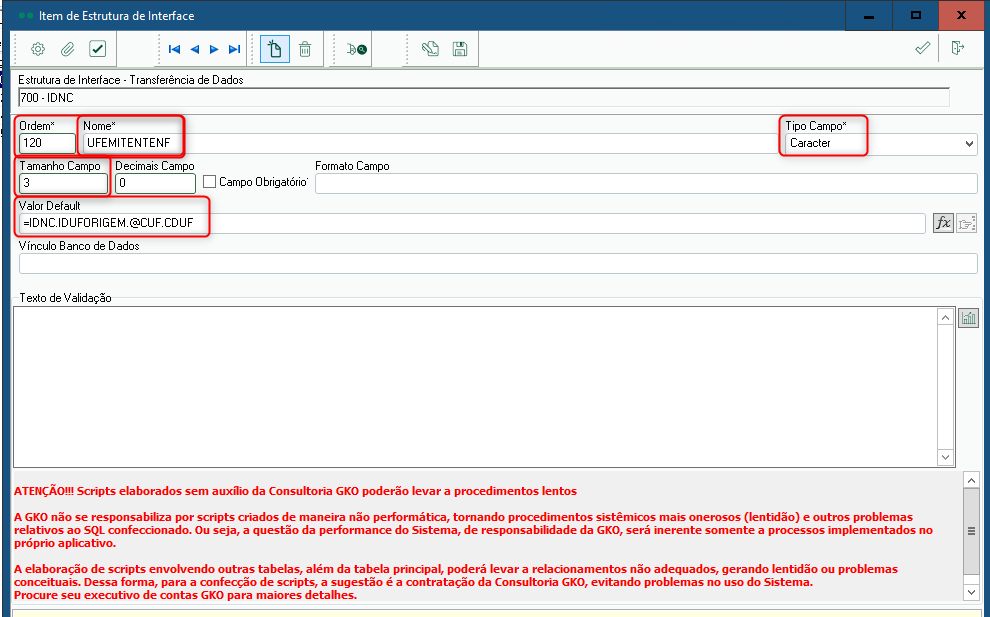Open the settings gear in the toolbar
The width and height of the screenshot is (990, 617).
38,49
